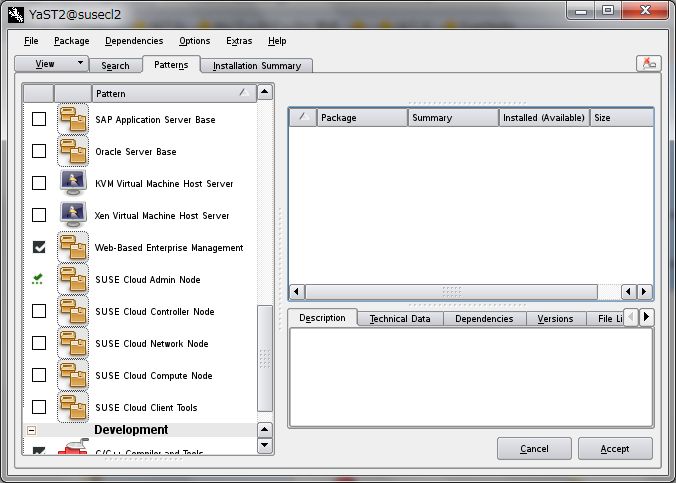Sort packages by Summary column
Image resolution: width=676 pixels, height=483 pixels.
point(454,117)
